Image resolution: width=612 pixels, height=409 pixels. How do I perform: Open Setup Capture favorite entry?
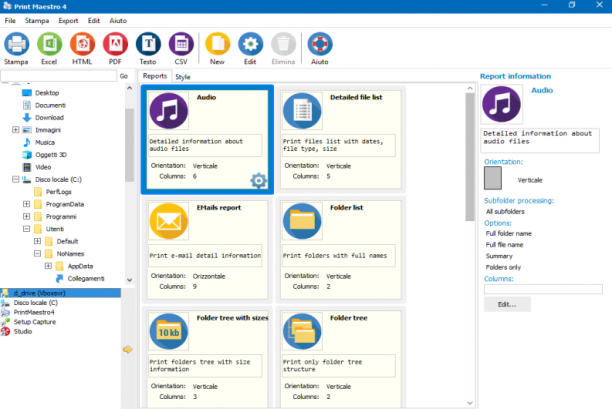pos(35,322)
